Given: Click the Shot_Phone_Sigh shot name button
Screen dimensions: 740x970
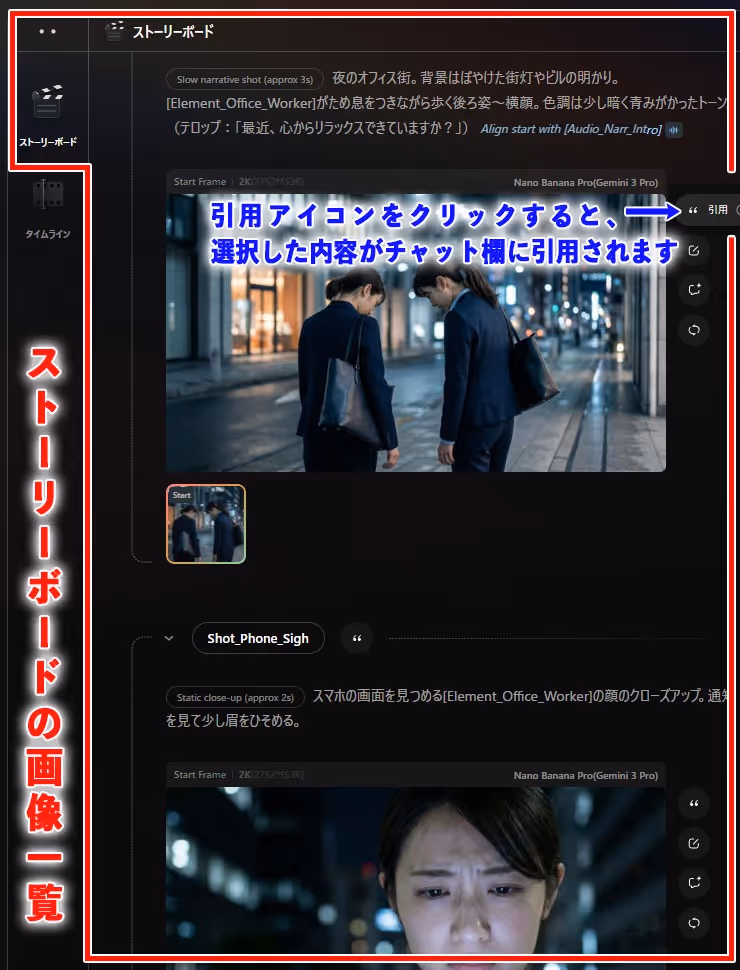Looking at the screenshot, I should click(258, 638).
